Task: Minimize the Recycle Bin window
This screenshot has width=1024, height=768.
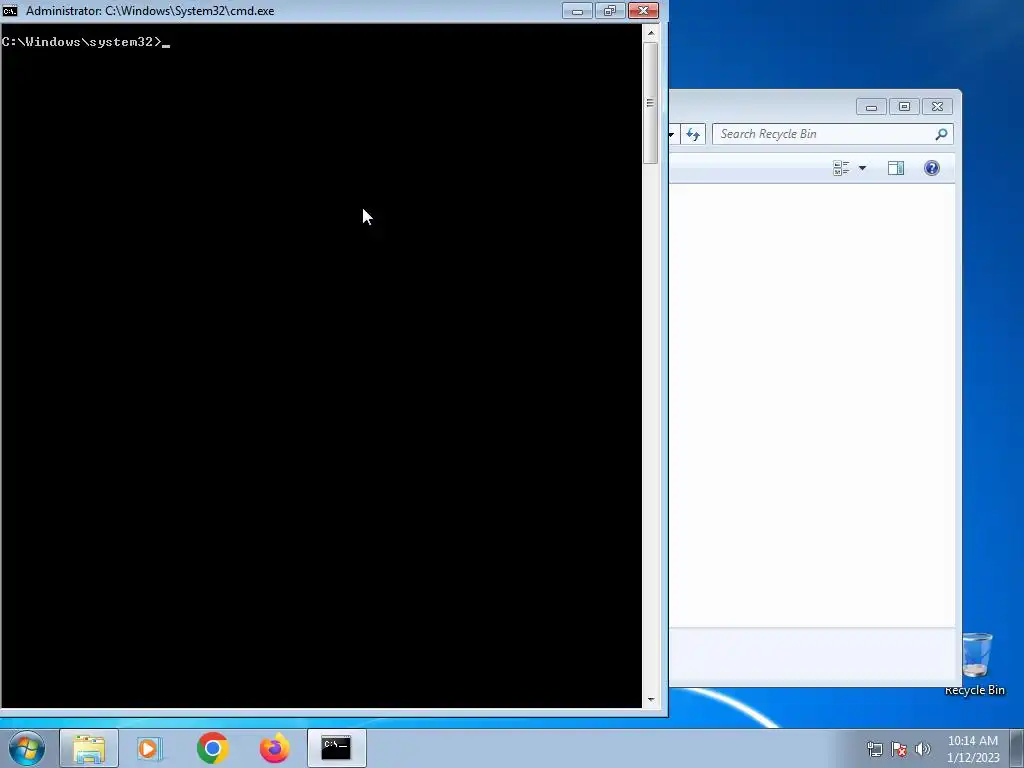Action: (x=871, y=107)
